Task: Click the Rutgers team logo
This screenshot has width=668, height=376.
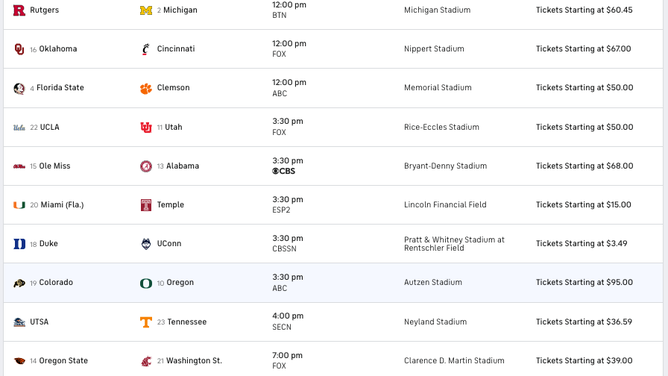Action: (19, 10)
